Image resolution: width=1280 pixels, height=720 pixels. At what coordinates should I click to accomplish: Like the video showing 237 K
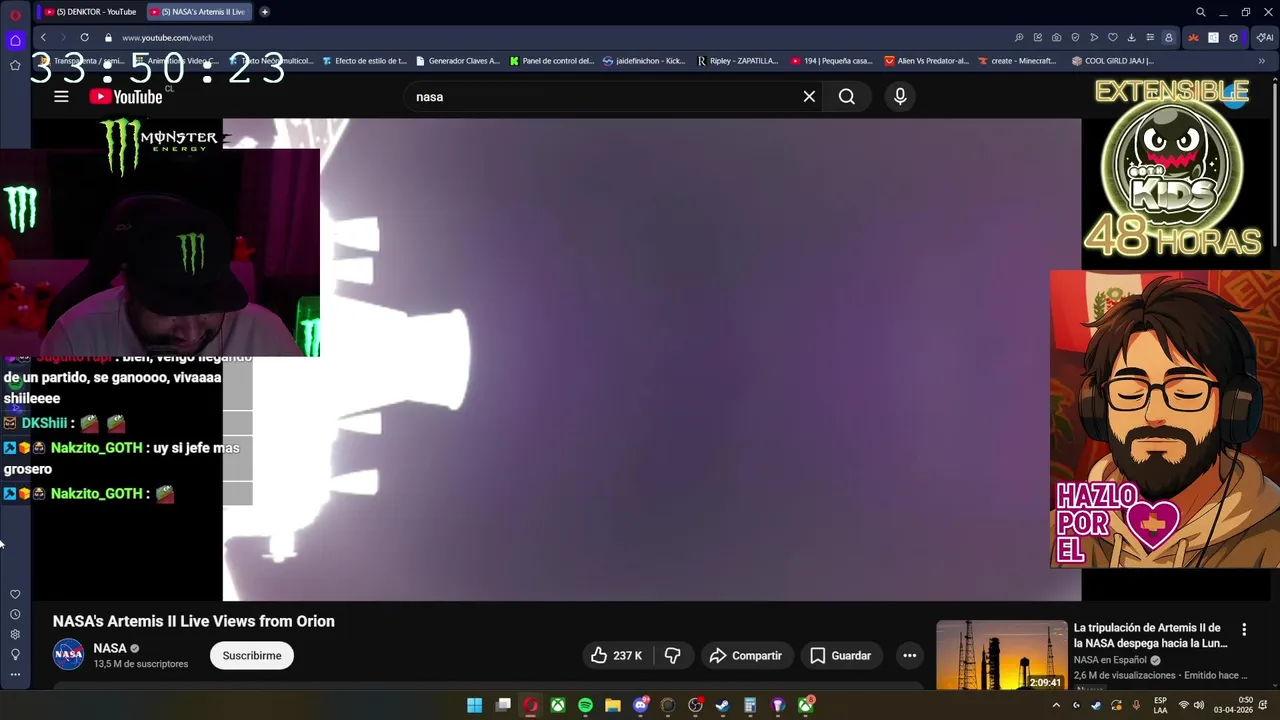pyautogui.click(x=616, y=656)
